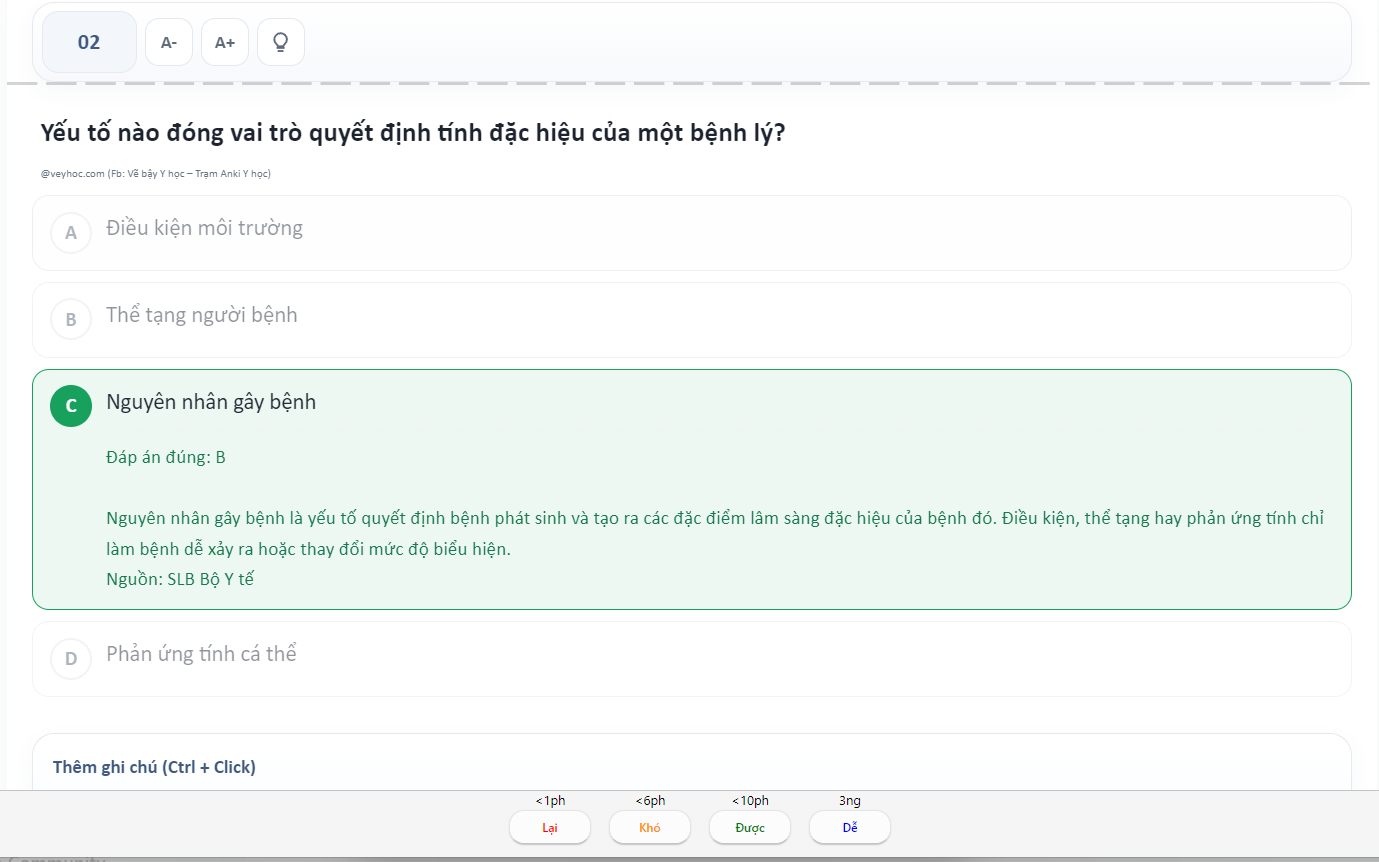
Task: Increase font size with A+ button
Action: tap(225, 42)
